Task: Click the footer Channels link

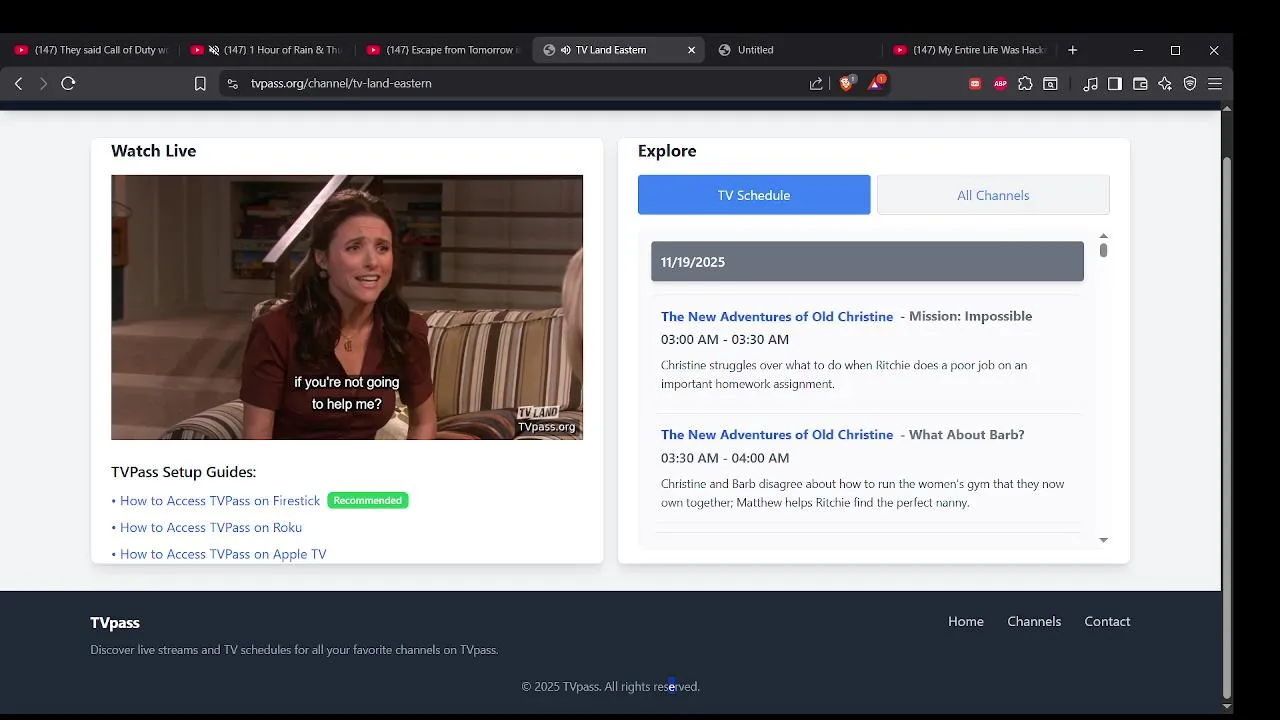Action: pyautogui.click(x=1034, y=622)
